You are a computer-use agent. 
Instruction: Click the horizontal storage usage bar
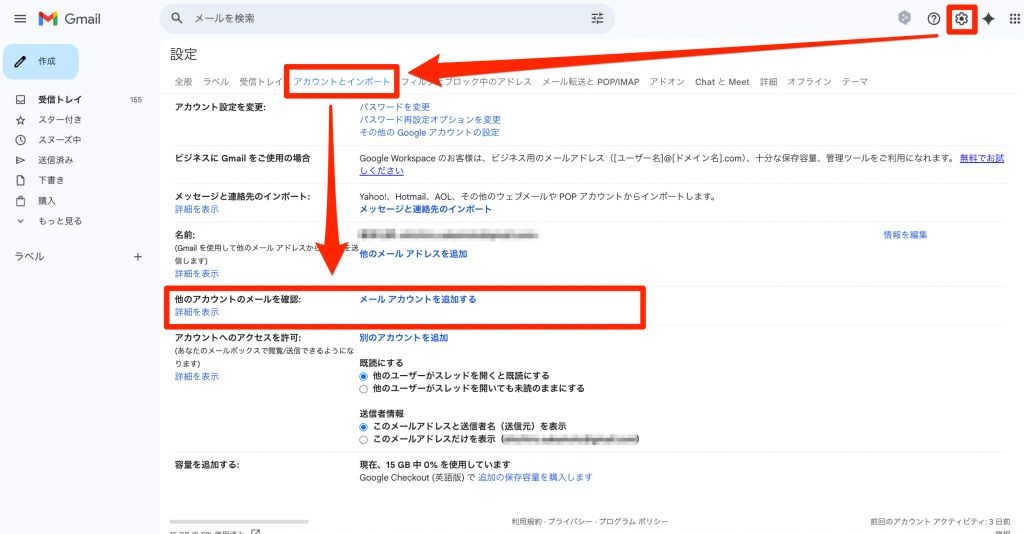coord(239,521)
